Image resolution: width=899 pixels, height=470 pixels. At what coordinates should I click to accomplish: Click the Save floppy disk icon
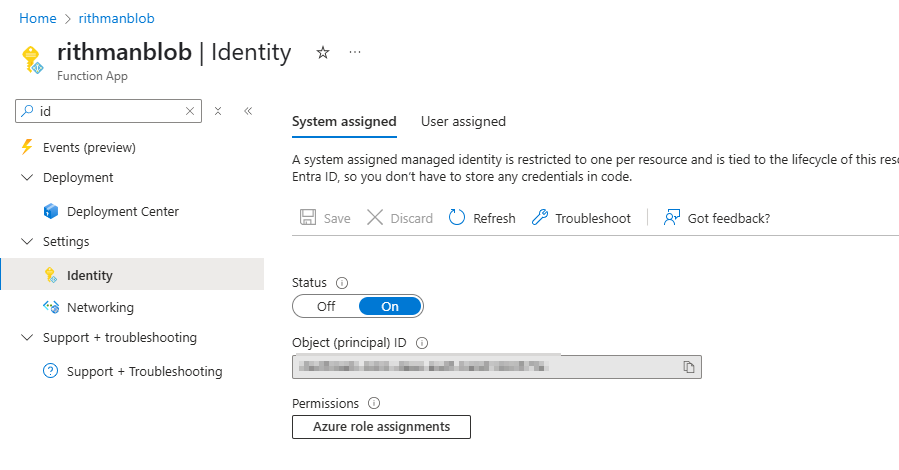point(308,218)
